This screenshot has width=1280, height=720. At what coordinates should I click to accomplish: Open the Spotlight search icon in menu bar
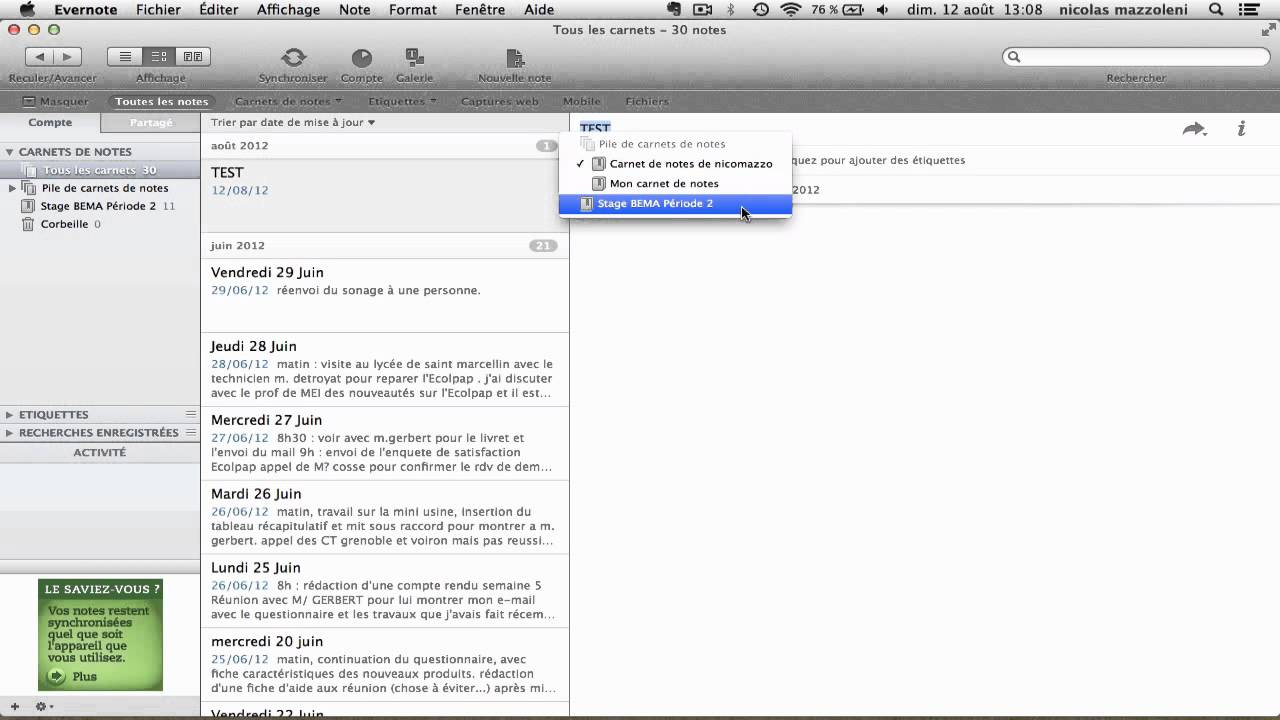[x=1216, y=10]
